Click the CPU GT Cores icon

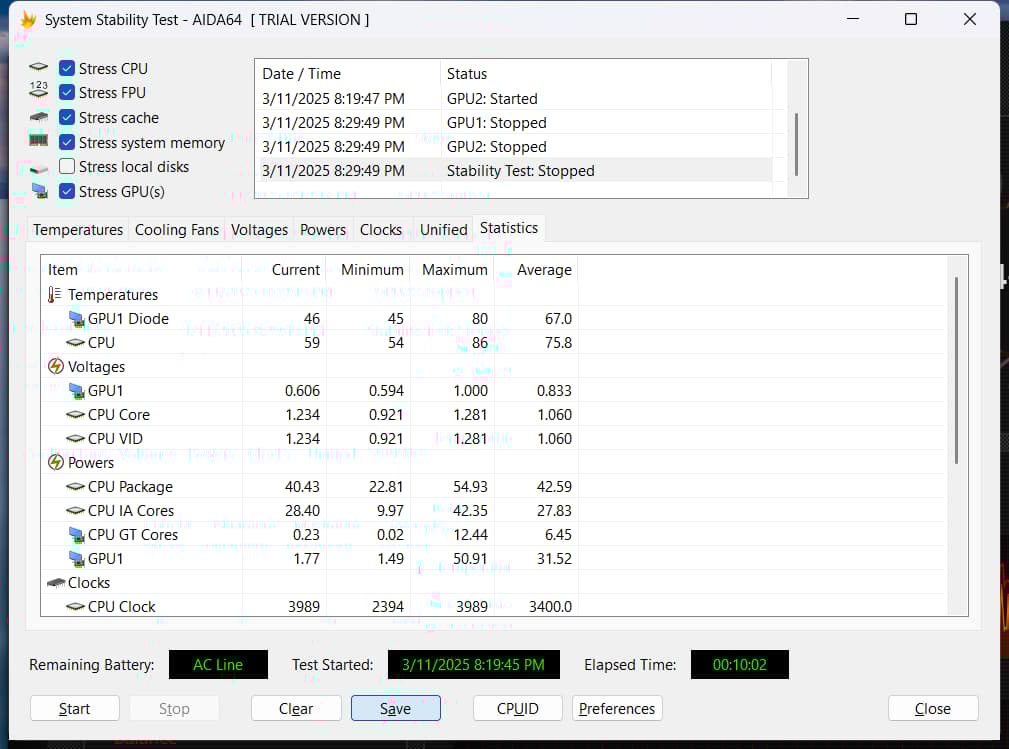click(x=76, y=535)
